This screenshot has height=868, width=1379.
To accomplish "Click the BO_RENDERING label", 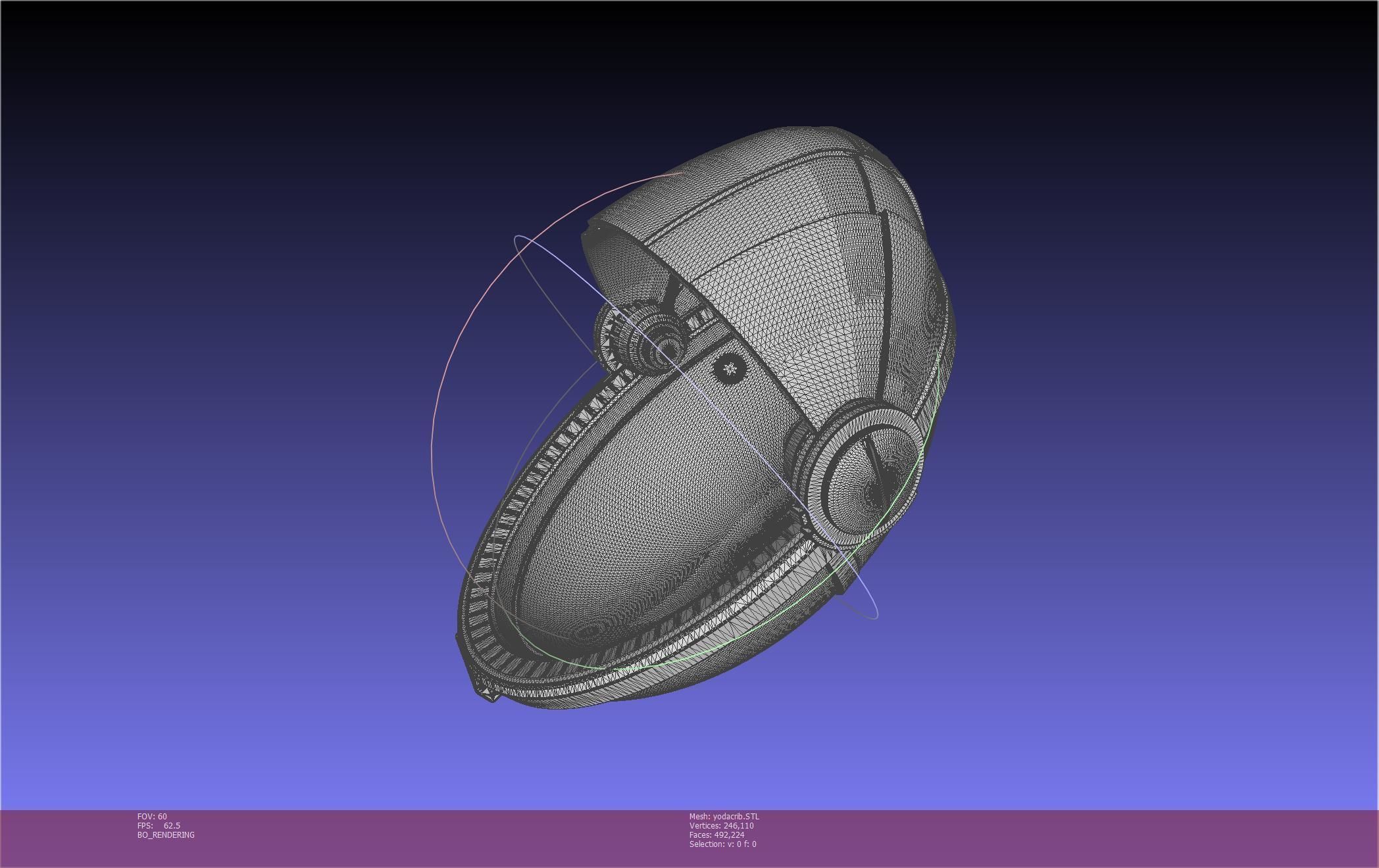I will click(x=166, y=834).
